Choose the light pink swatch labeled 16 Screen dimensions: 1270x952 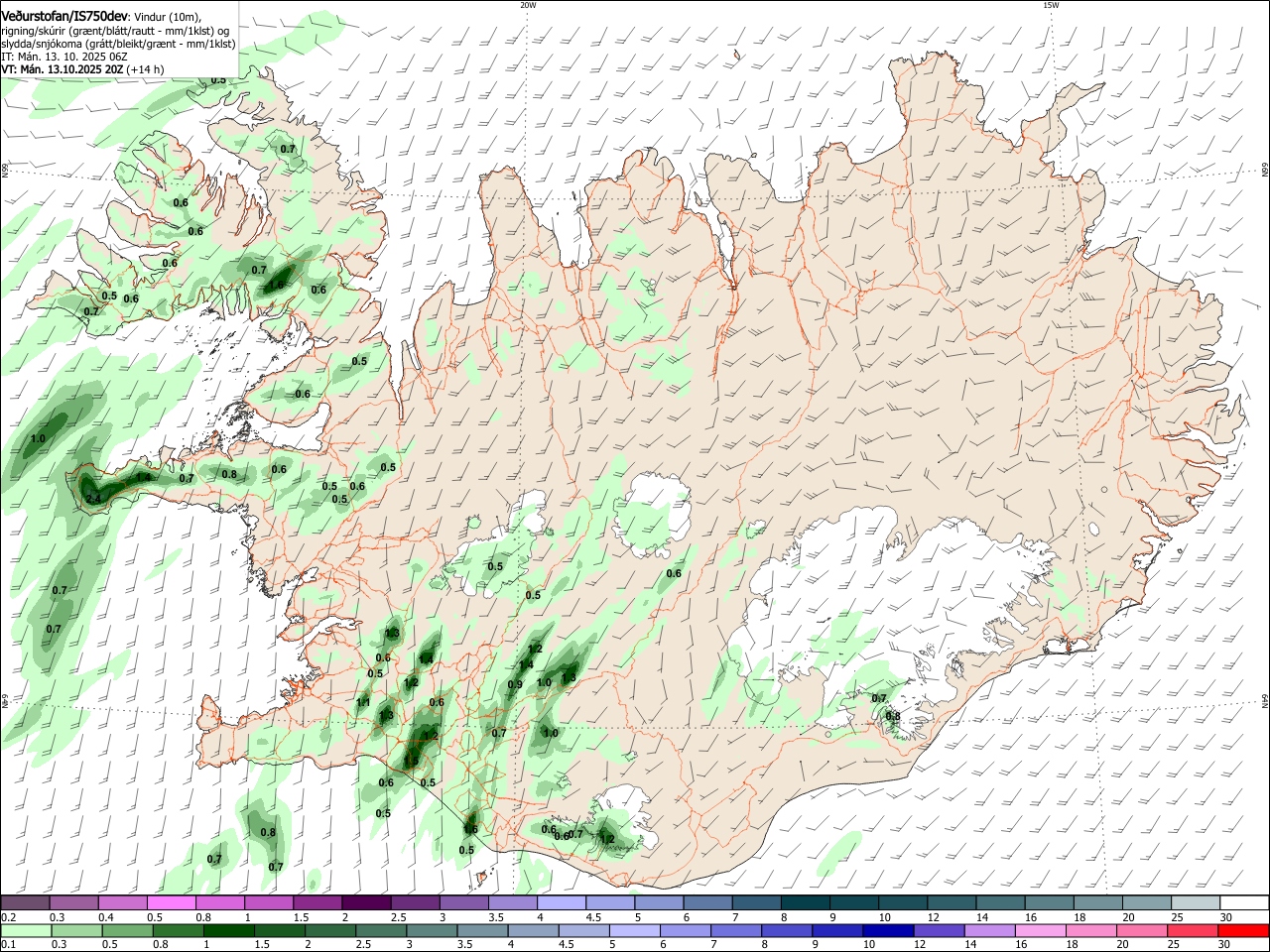(x=1039, y=931)
